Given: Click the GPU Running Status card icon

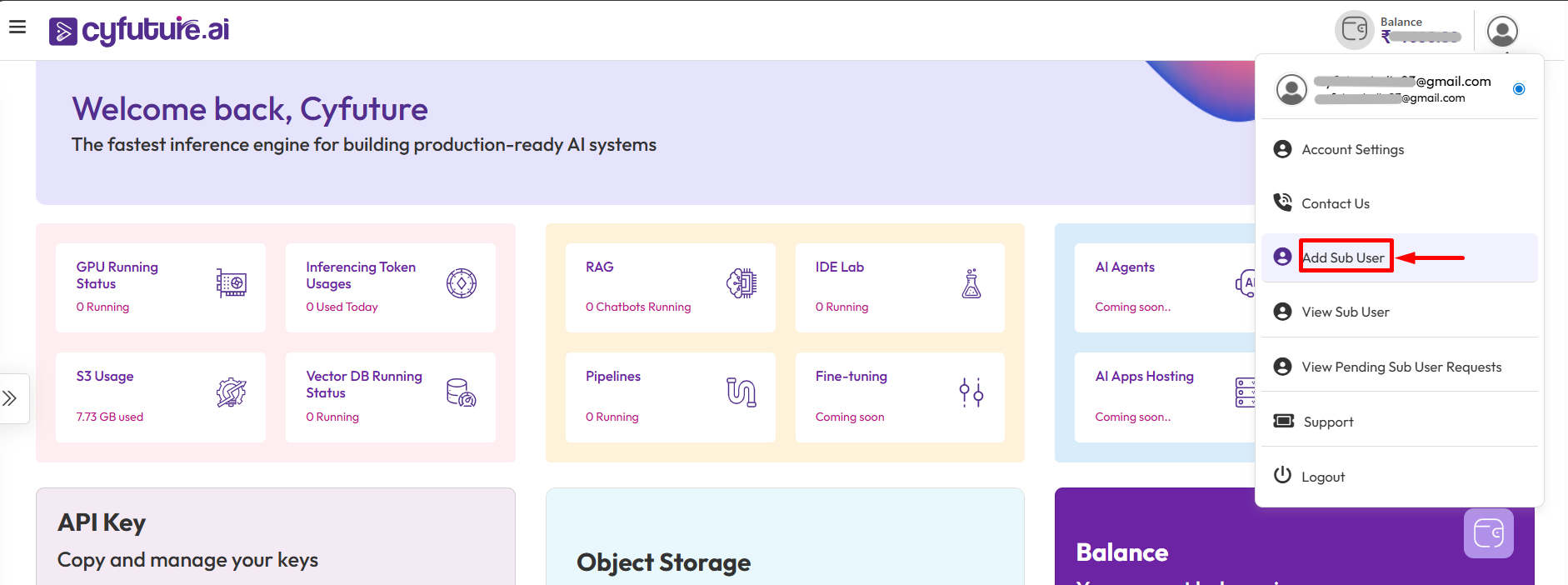Looking at the screenshot, I should pyautogui.click(x=231, y=283).
